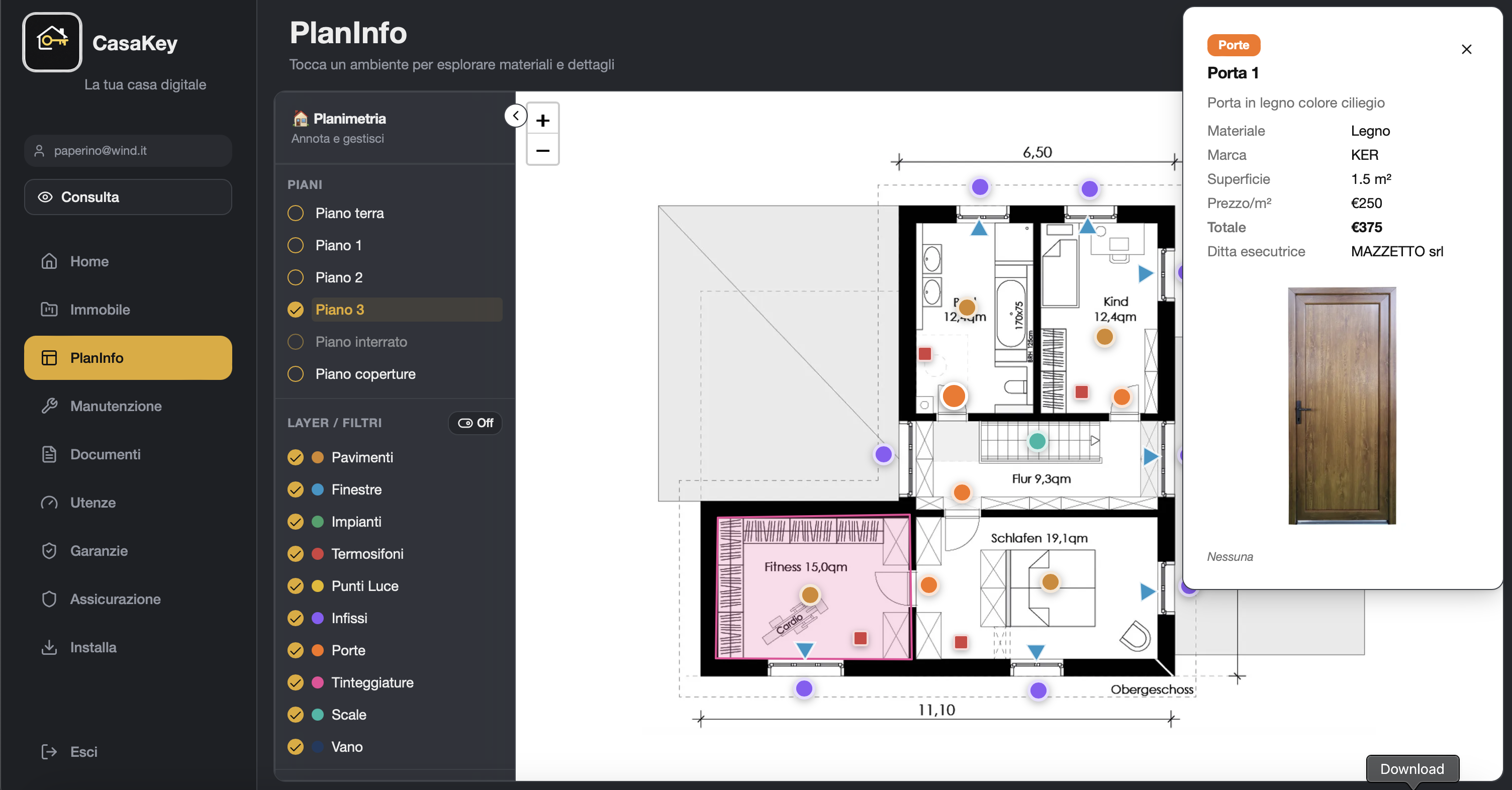This screenshot has height=790, width=1512.
Task: Select the Piano coperture floor
Action: 395,374
